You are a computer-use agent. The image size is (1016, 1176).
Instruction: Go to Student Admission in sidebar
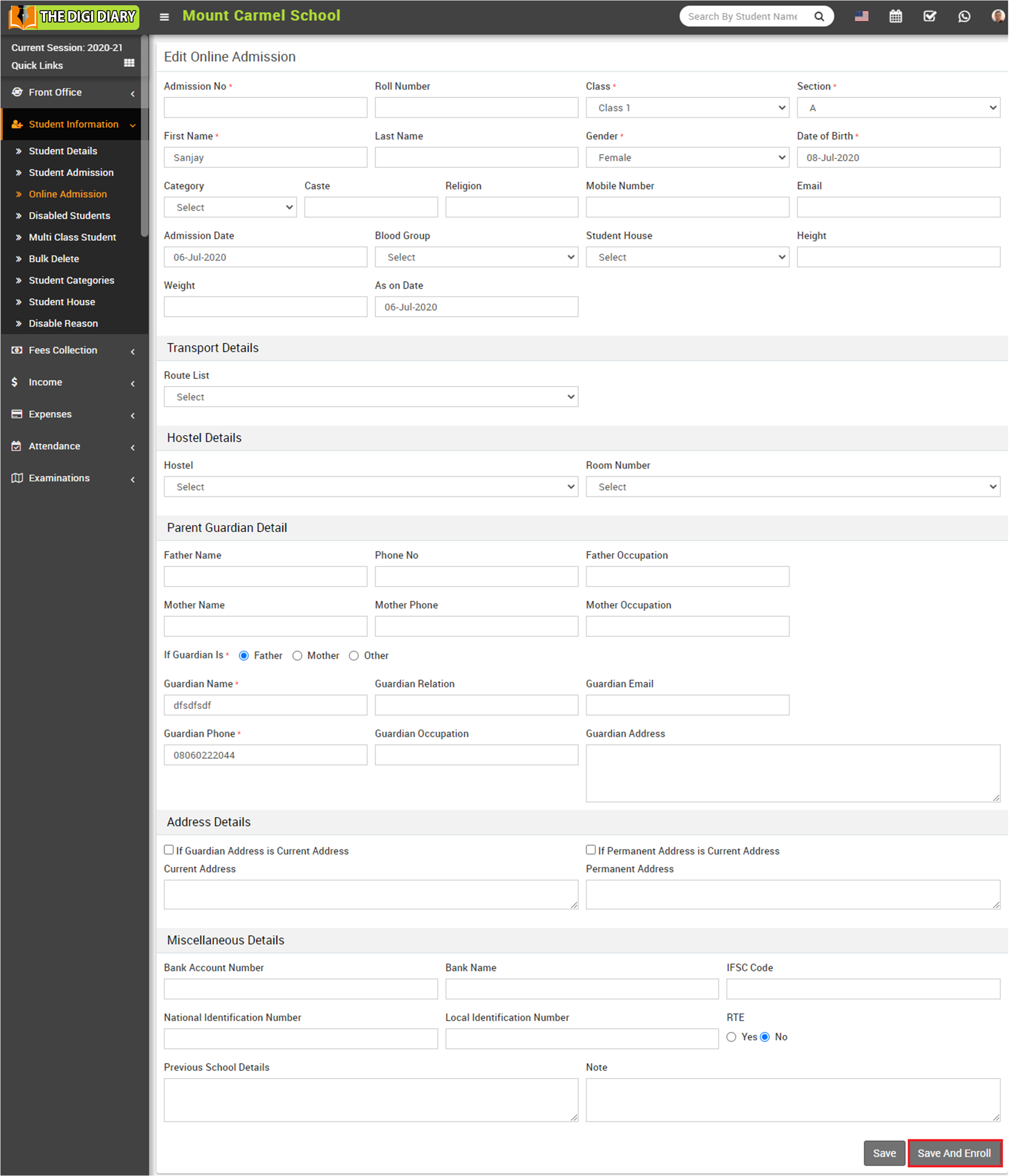point(71,173)
